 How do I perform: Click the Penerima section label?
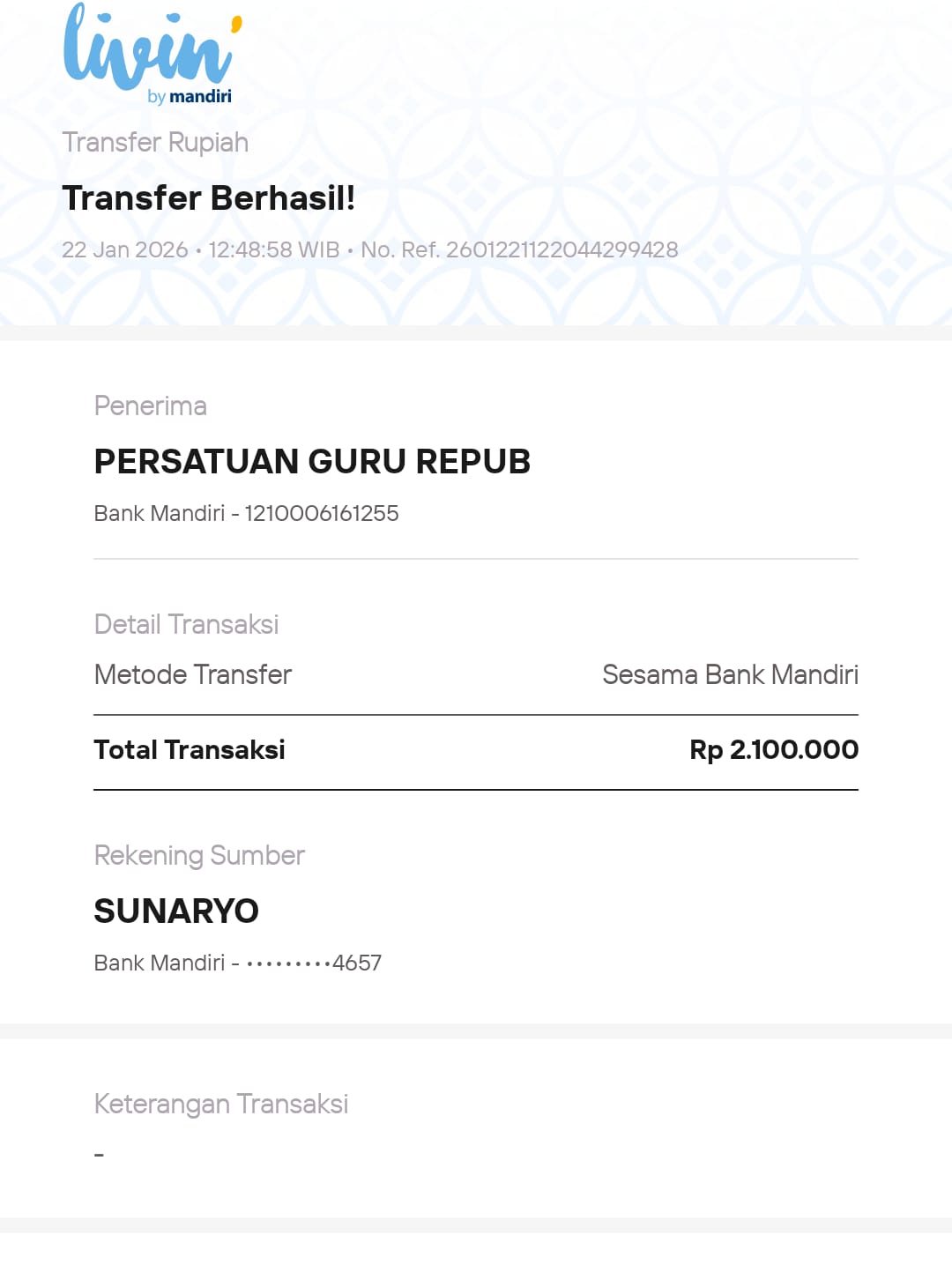pyautogui.click(x=150, y=405)
